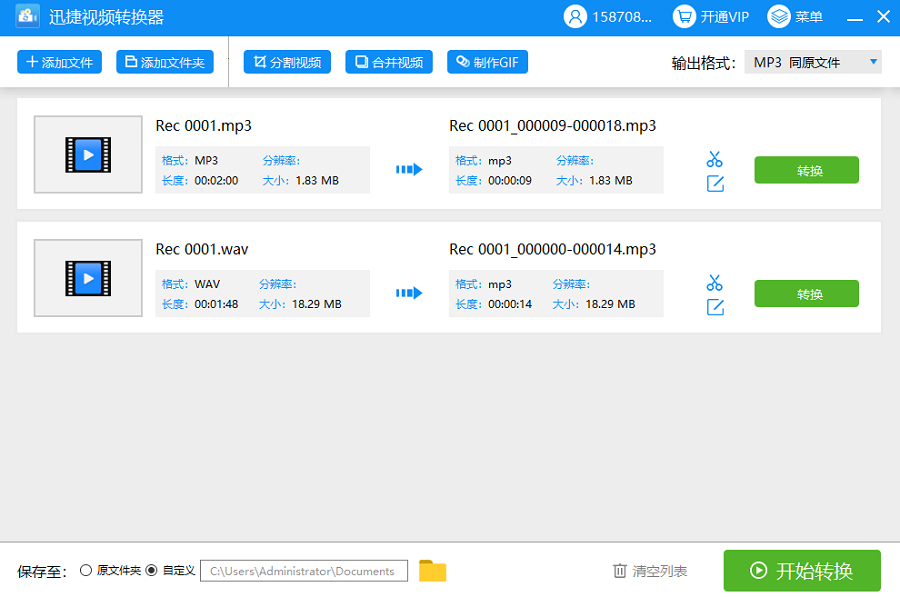Click the source format value WAV
This screenshot has width=900, height=597.
point(207,284)
